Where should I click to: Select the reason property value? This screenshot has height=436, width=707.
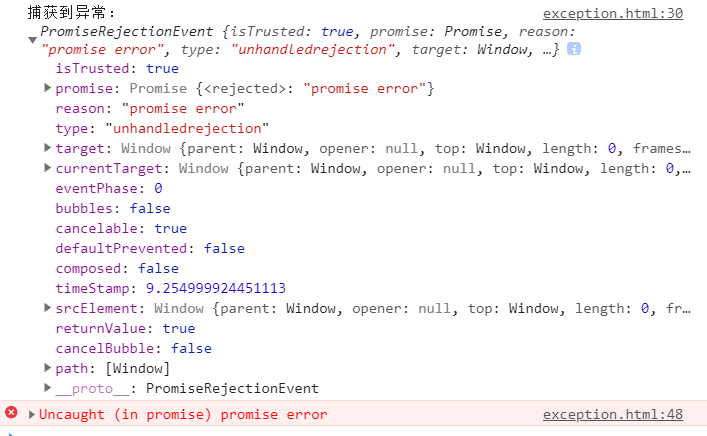(183, 109)
